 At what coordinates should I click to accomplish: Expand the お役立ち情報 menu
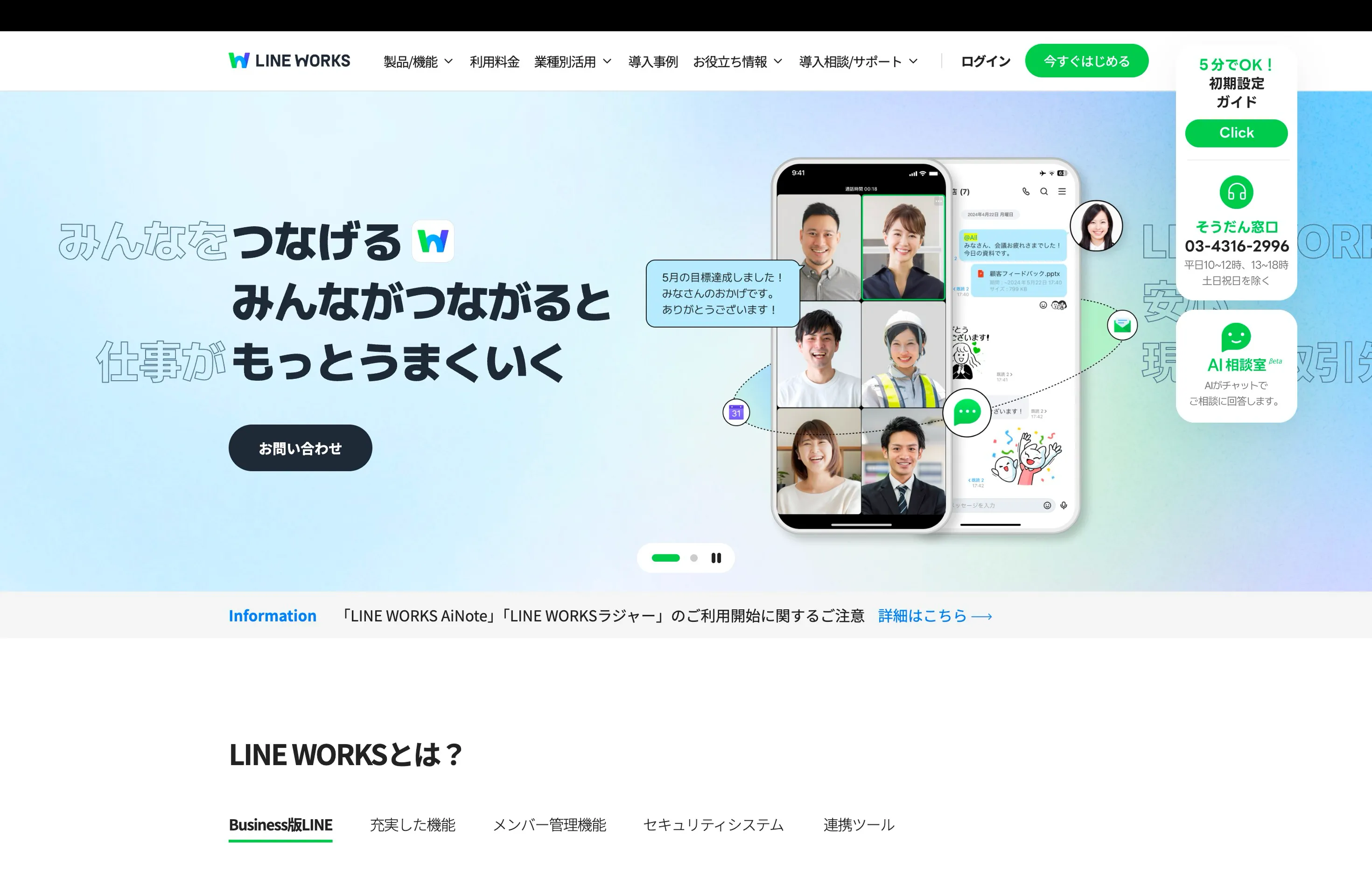pyautogui.click(x=737, y=61)
